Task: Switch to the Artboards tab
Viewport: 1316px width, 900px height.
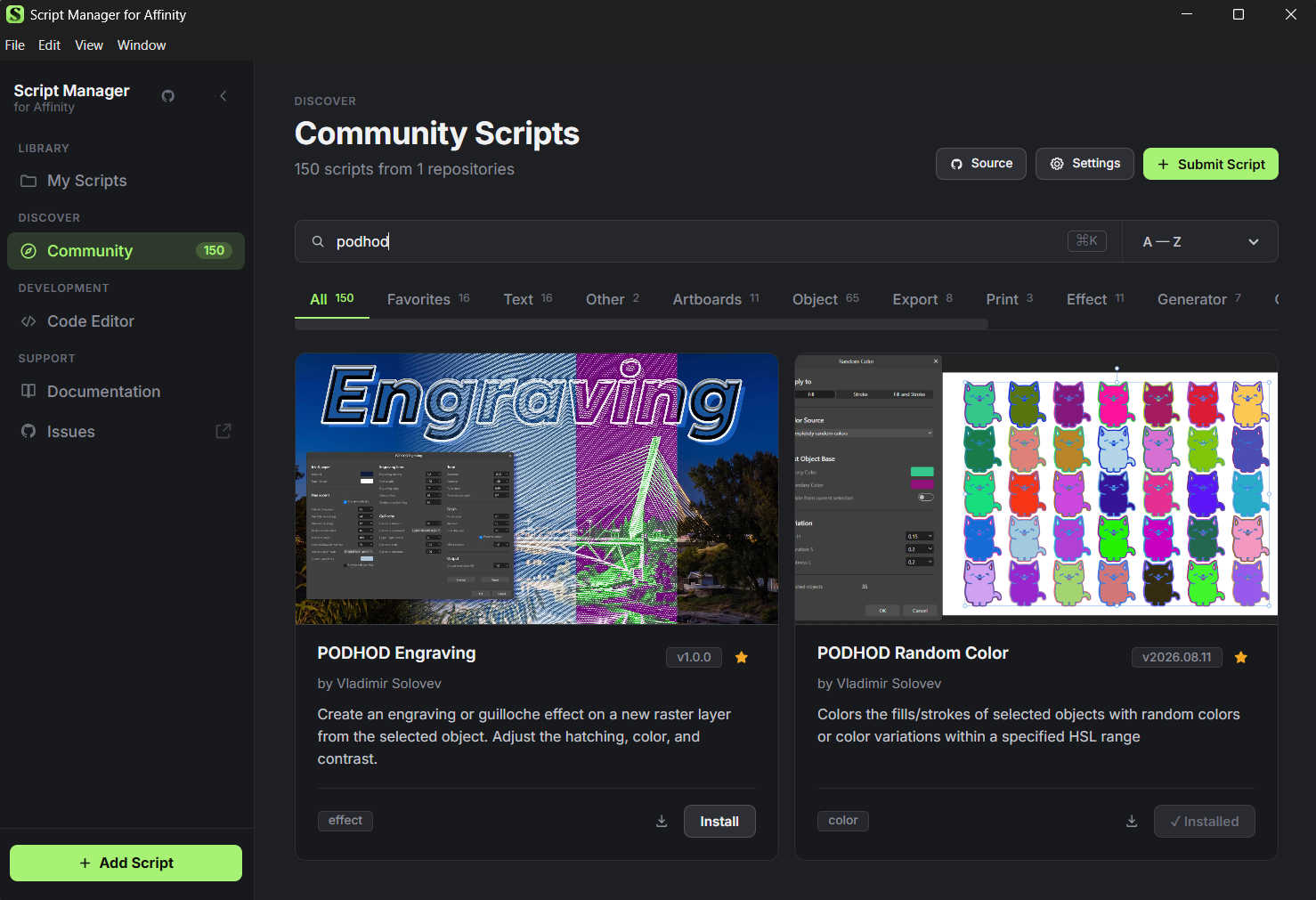Action: [716, 299]
